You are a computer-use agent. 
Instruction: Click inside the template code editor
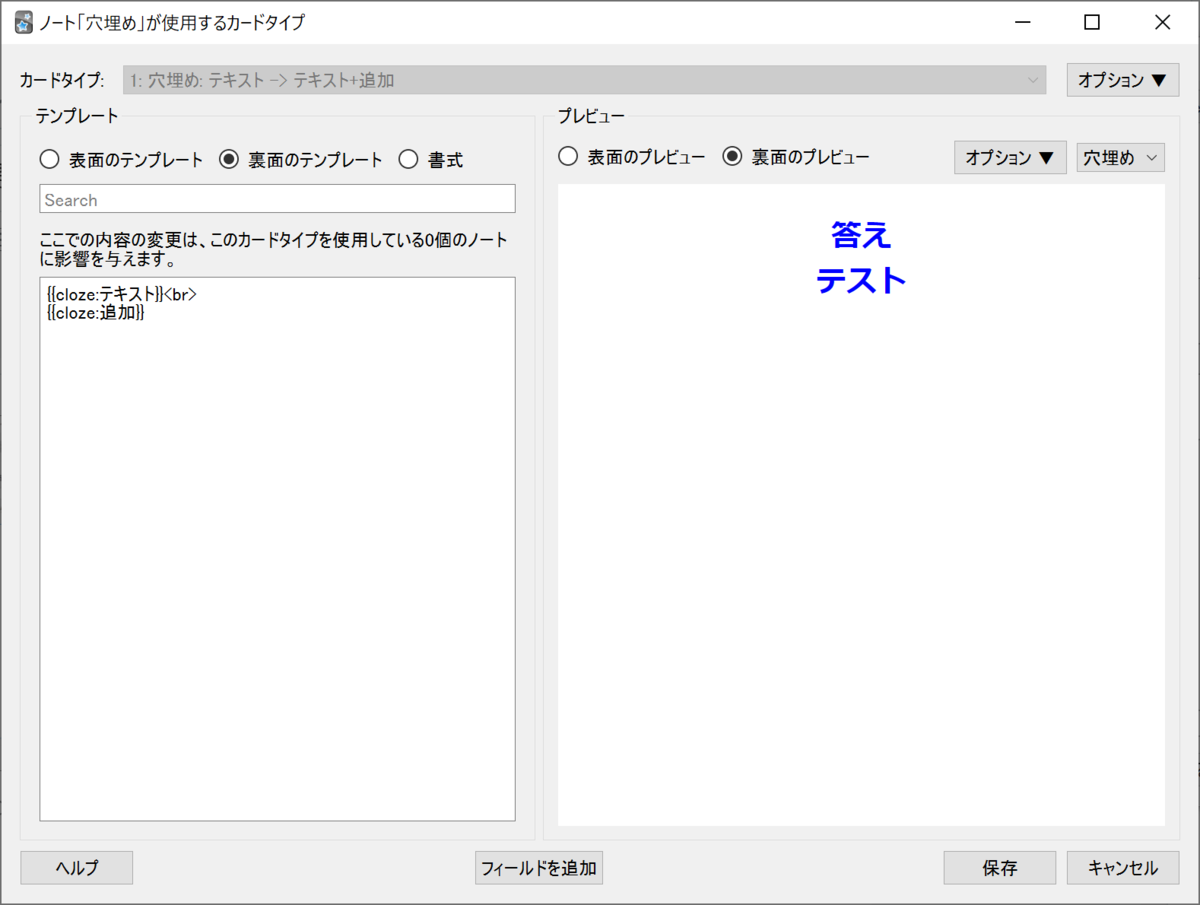(277, 549)
